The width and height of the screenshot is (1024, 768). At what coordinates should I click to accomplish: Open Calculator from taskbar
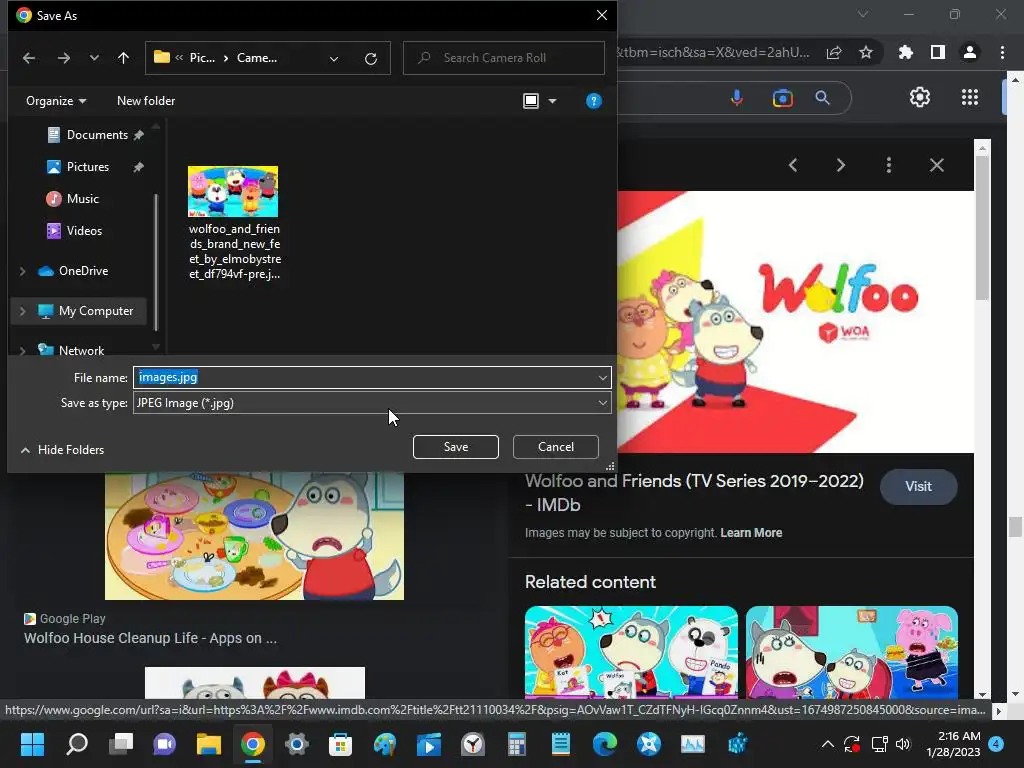click(517, 744)
